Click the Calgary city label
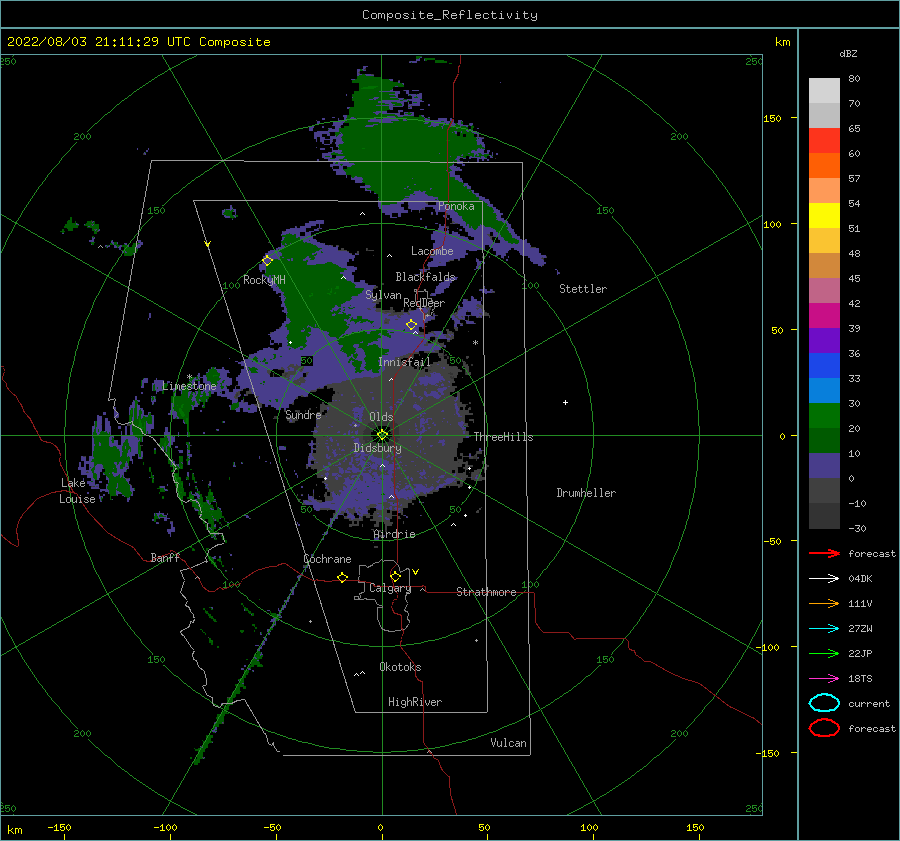 pyautogui.click(x=390, y=588)
